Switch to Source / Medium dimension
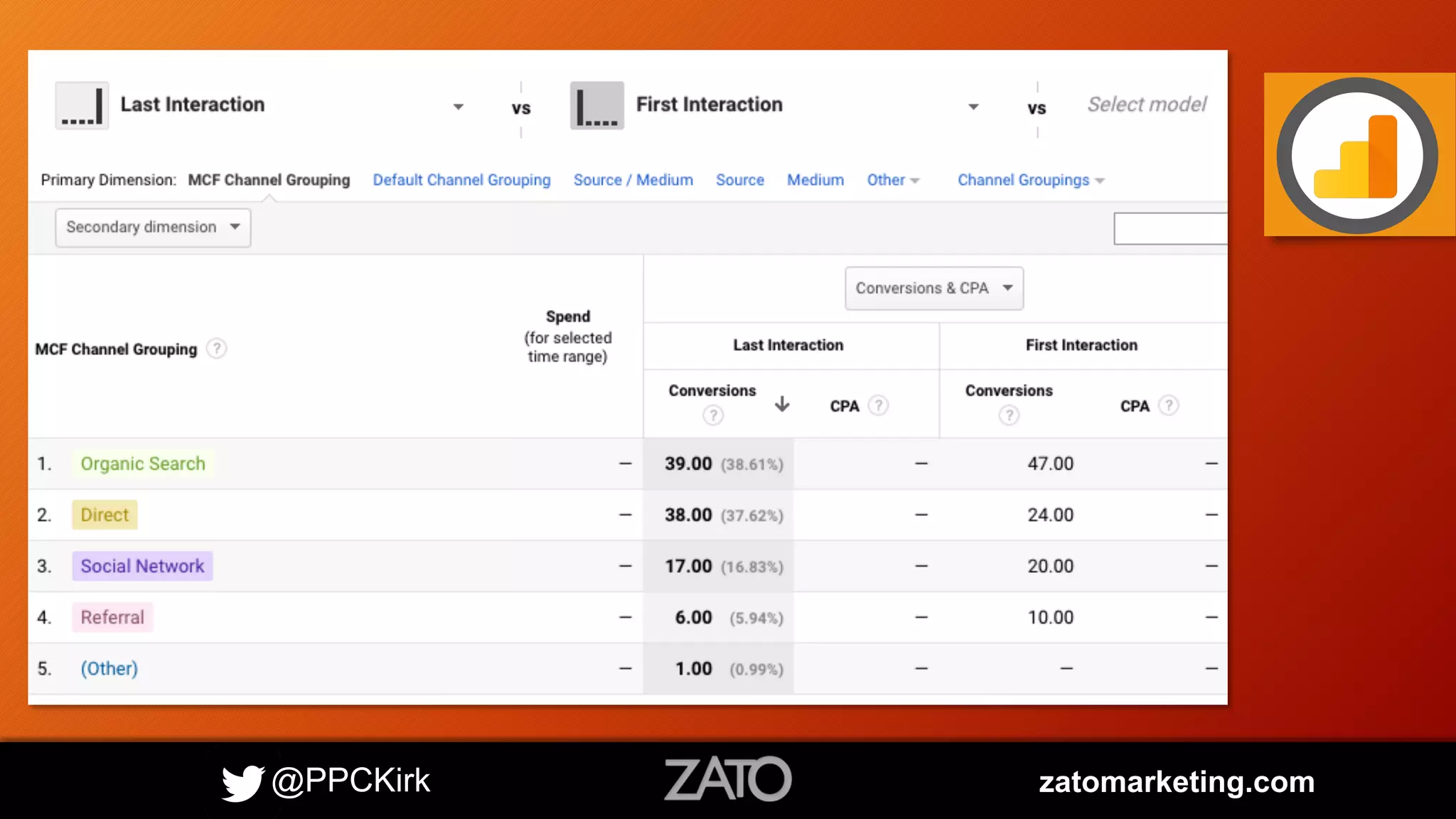The width and height of the screenshot is (1456, 819). 633,180
